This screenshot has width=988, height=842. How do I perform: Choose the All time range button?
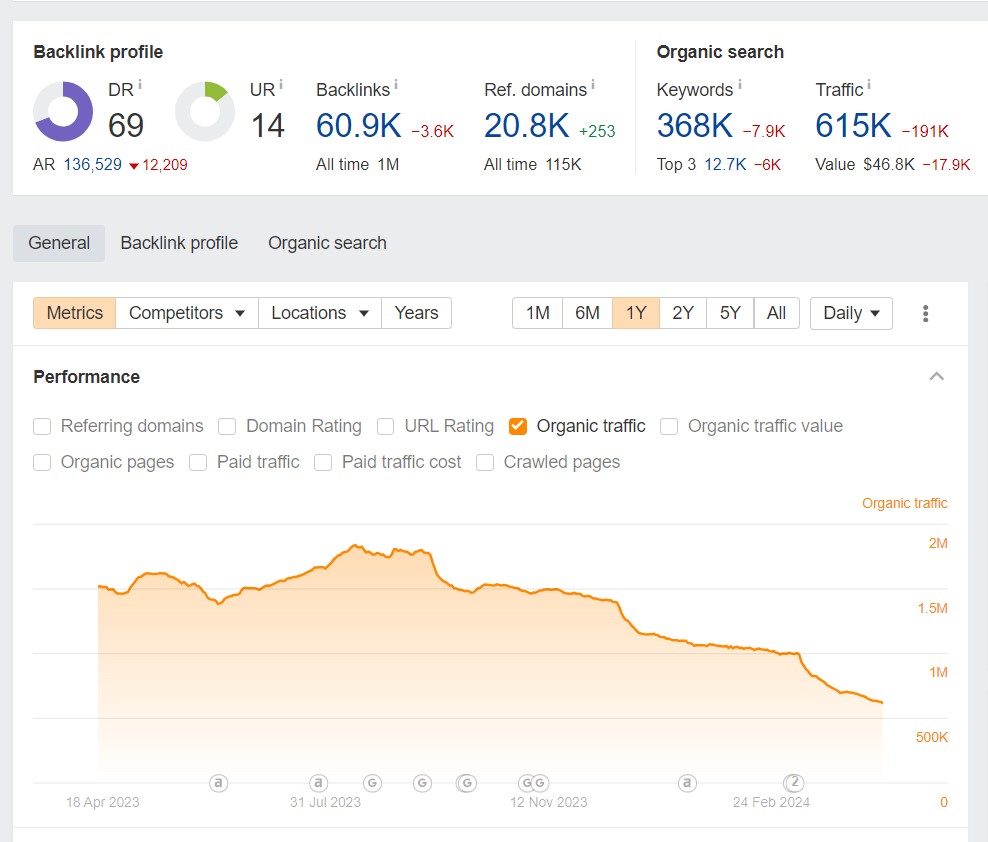click(776, 313)
